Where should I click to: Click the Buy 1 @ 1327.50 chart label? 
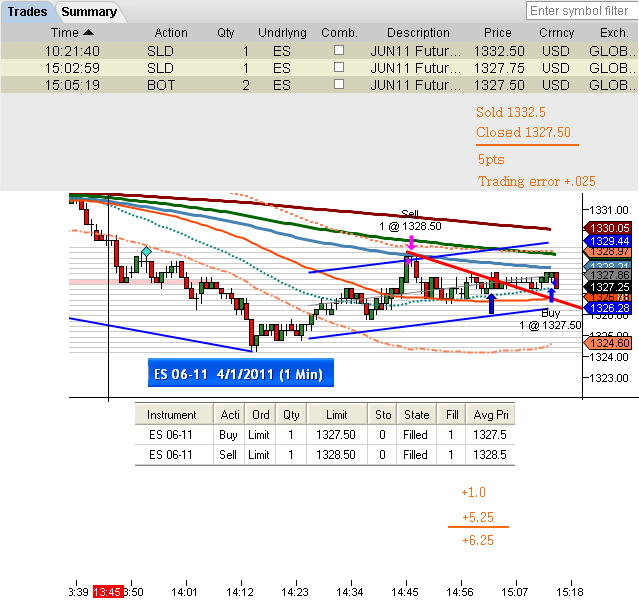[x=550, y=319]
